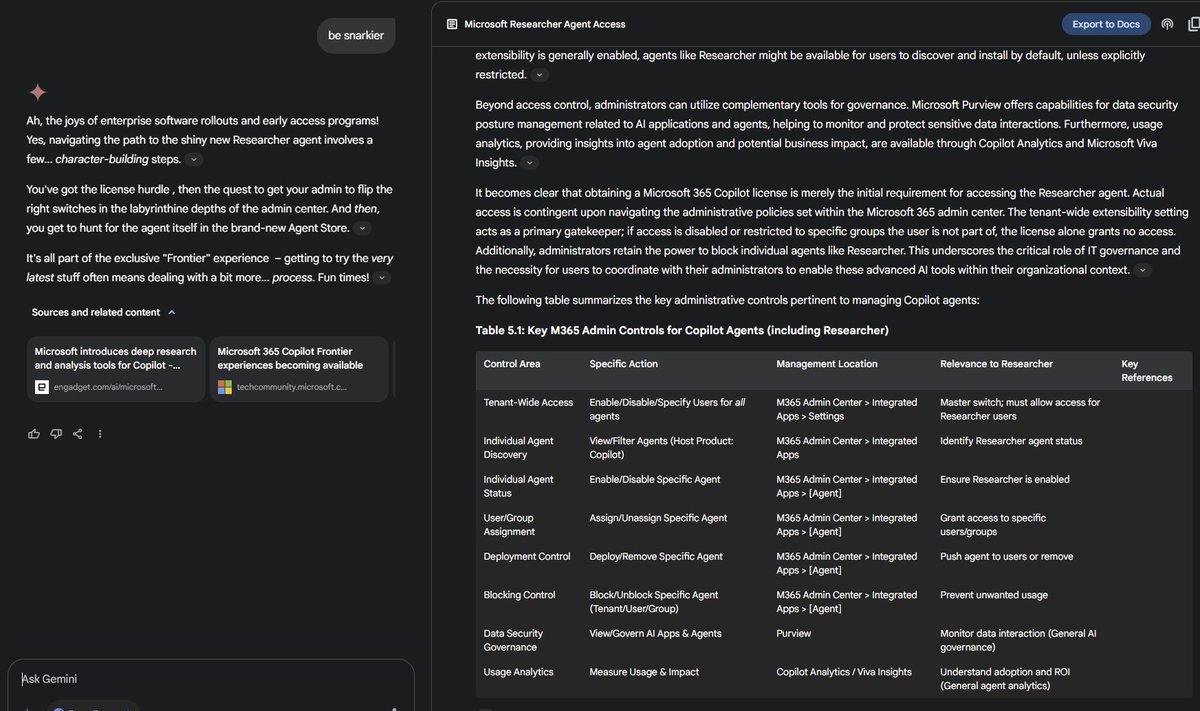Image resolution: width=1200 pixels, height=711 pixels.
Task: Expand source chevron after 'explicitly restricted.'
Action: point(540,75)
